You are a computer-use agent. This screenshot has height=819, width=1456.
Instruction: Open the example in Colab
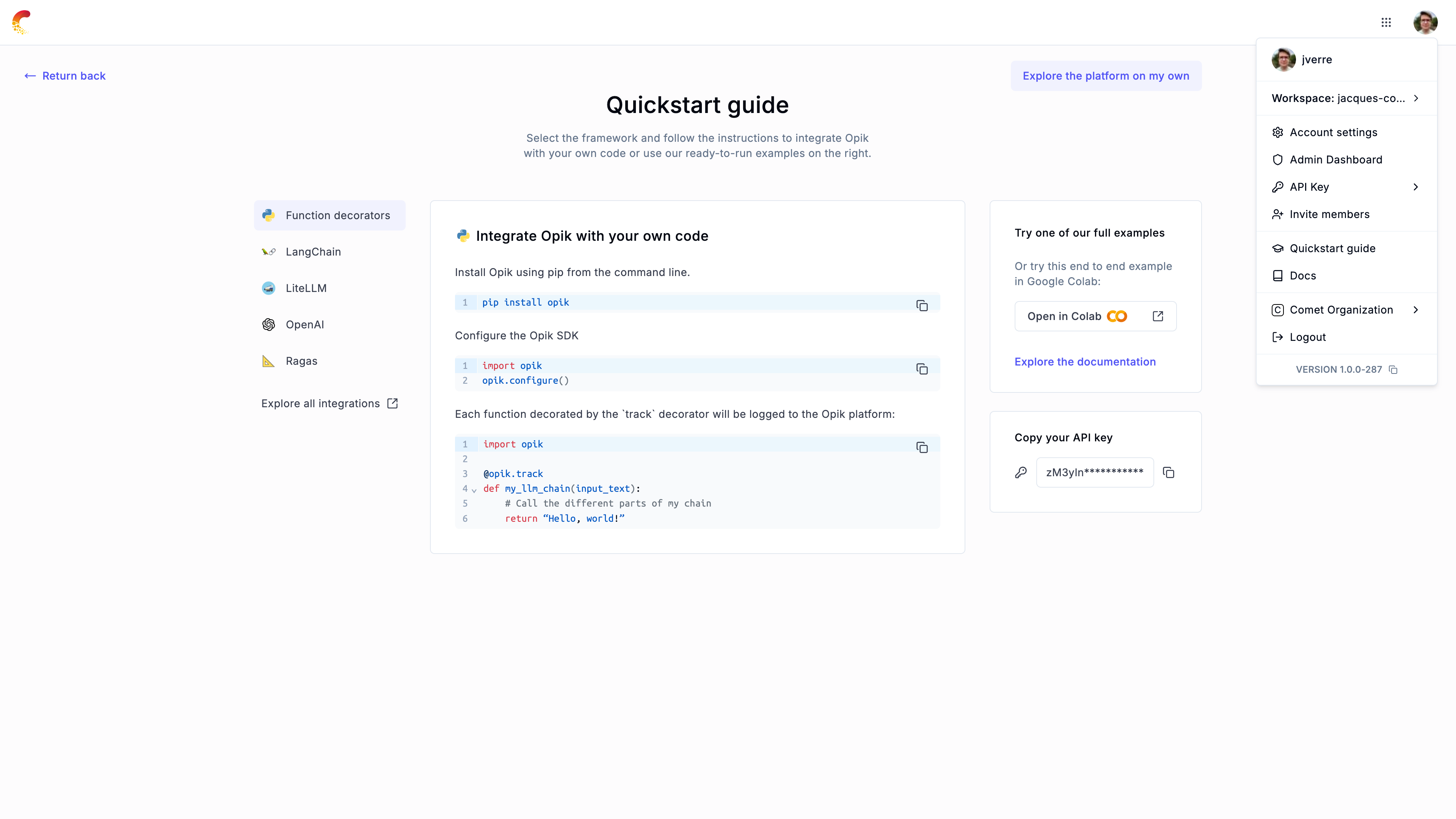coord(1095,317)
